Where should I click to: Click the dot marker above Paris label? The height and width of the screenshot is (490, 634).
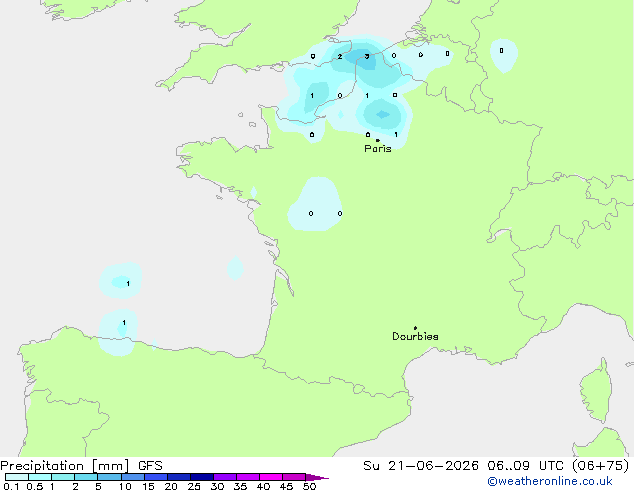pyautogui.click(x=378, y=140)
